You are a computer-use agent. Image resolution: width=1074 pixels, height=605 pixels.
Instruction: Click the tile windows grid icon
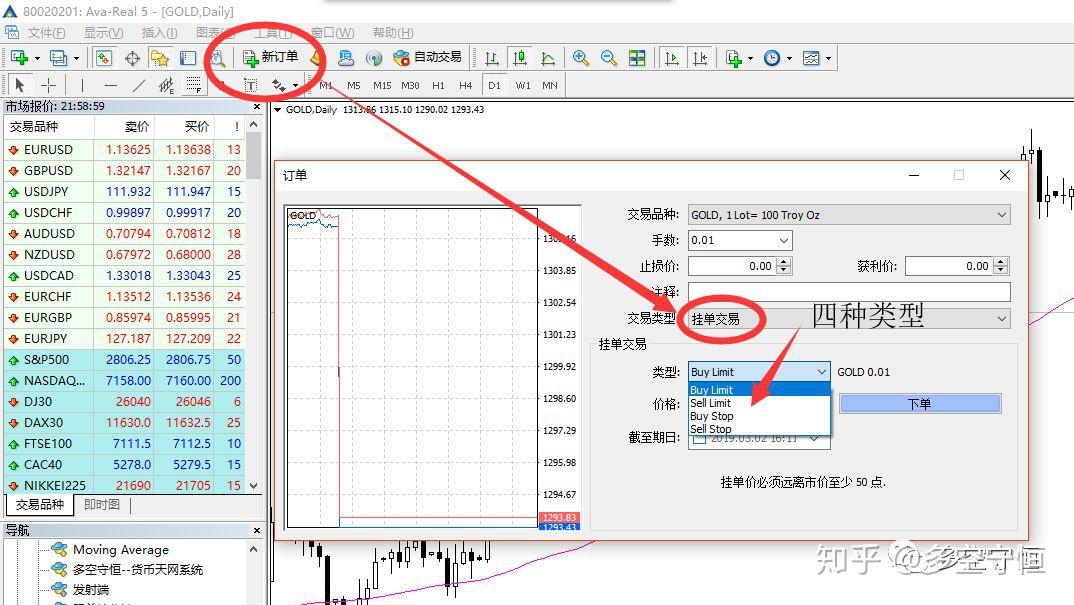pos(637,58)
